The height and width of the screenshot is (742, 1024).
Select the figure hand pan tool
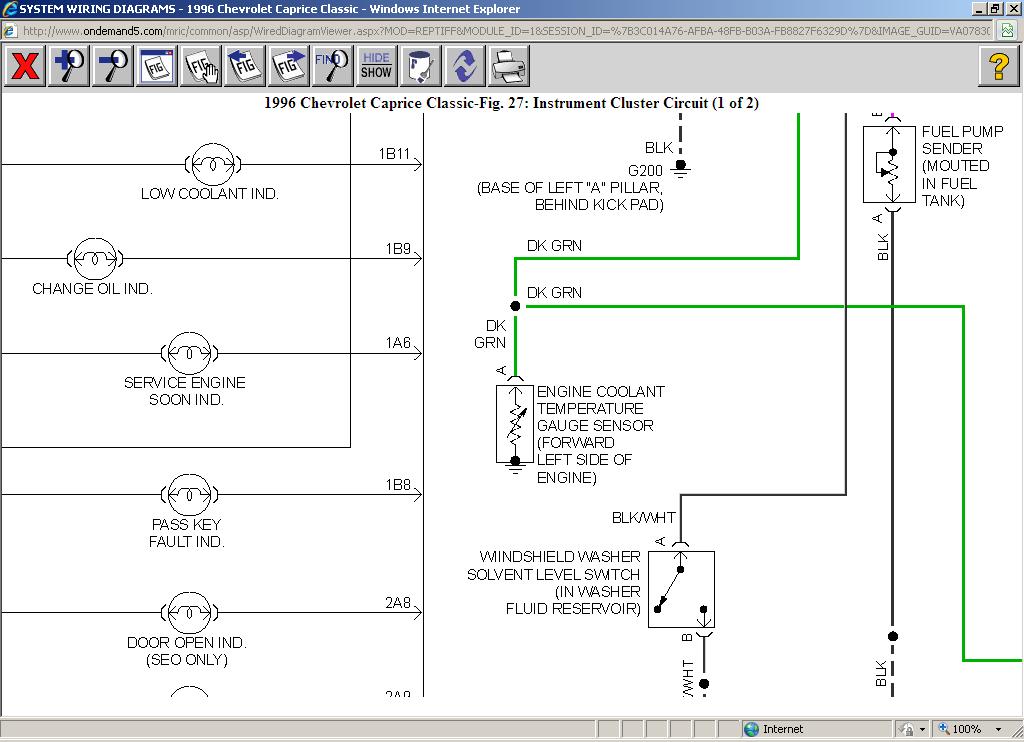pos(201,67)
